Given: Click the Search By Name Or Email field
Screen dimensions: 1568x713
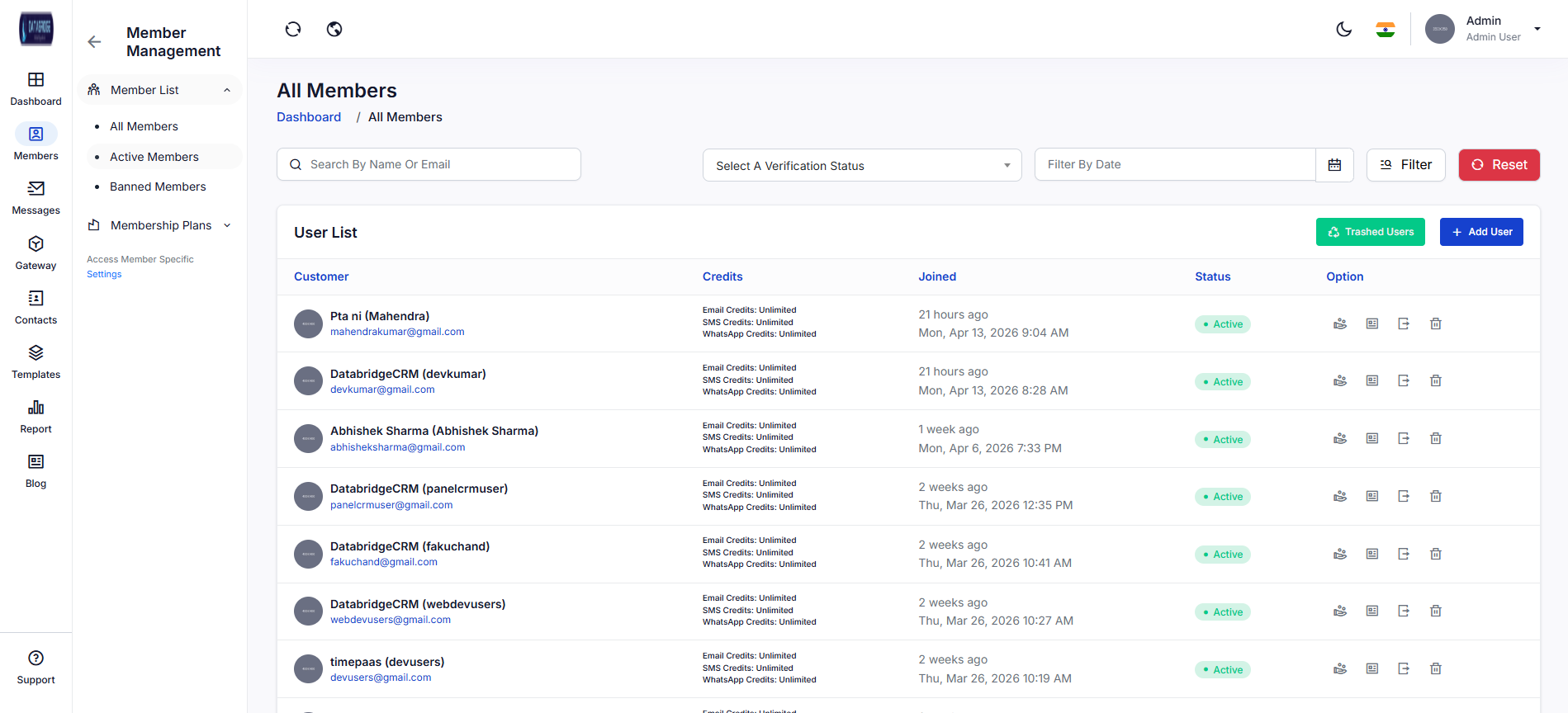Looking at the screenshot, I should click(x=429, y=164).
